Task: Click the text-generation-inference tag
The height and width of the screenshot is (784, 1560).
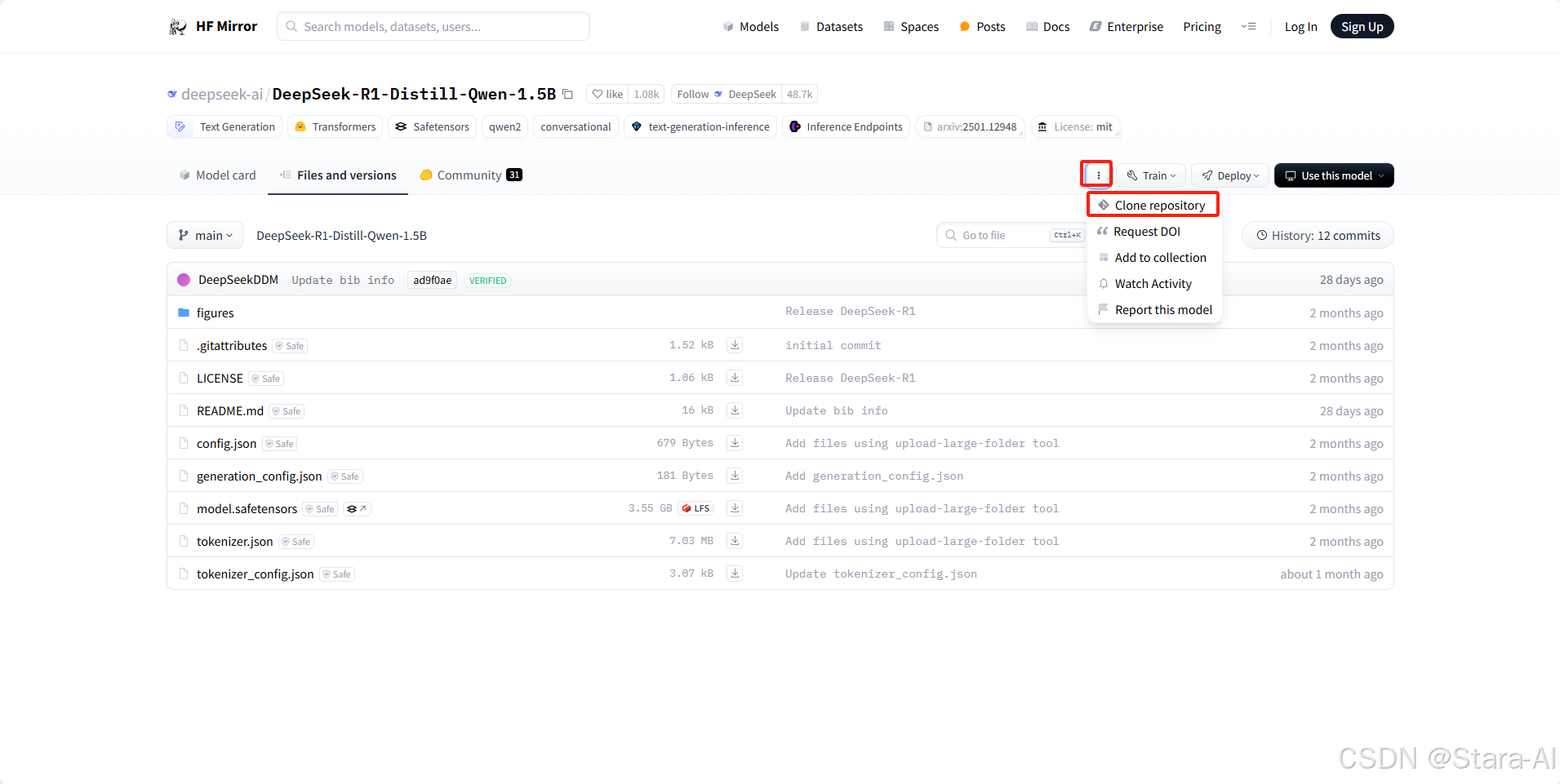Action: pyautogui.click(x=700, y=126)
